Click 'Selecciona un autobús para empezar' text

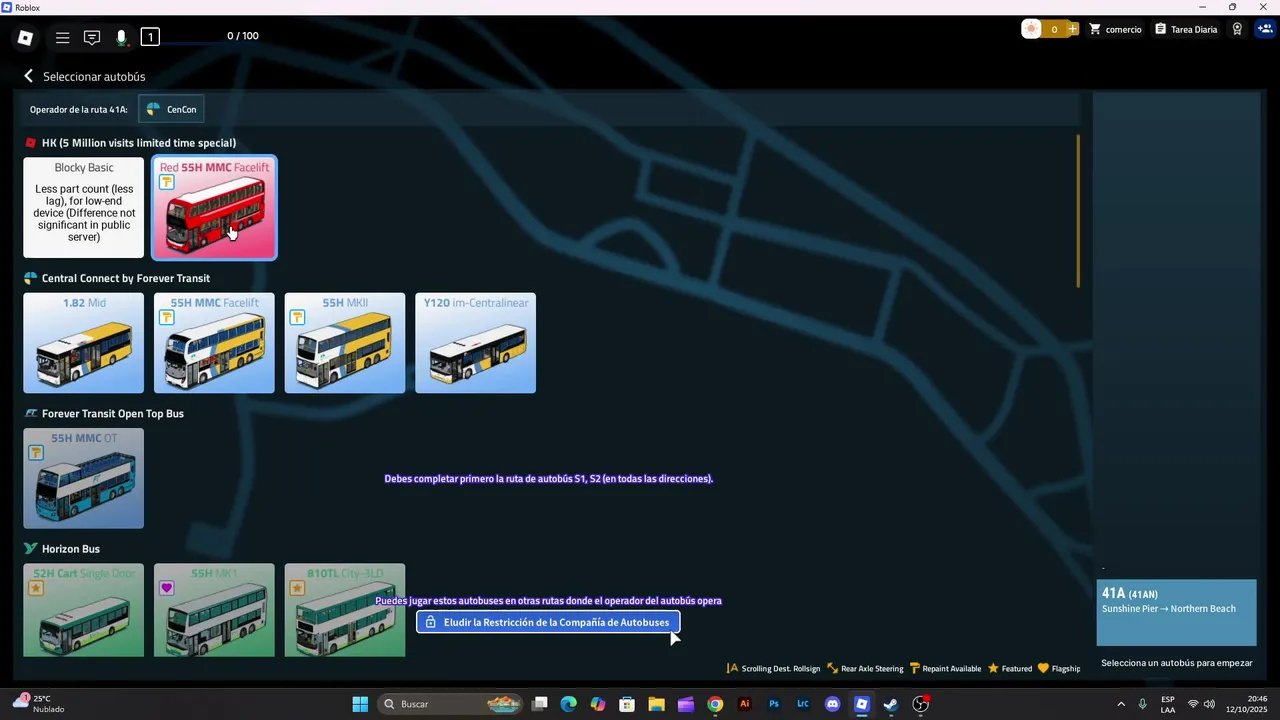click(1176, 663)
